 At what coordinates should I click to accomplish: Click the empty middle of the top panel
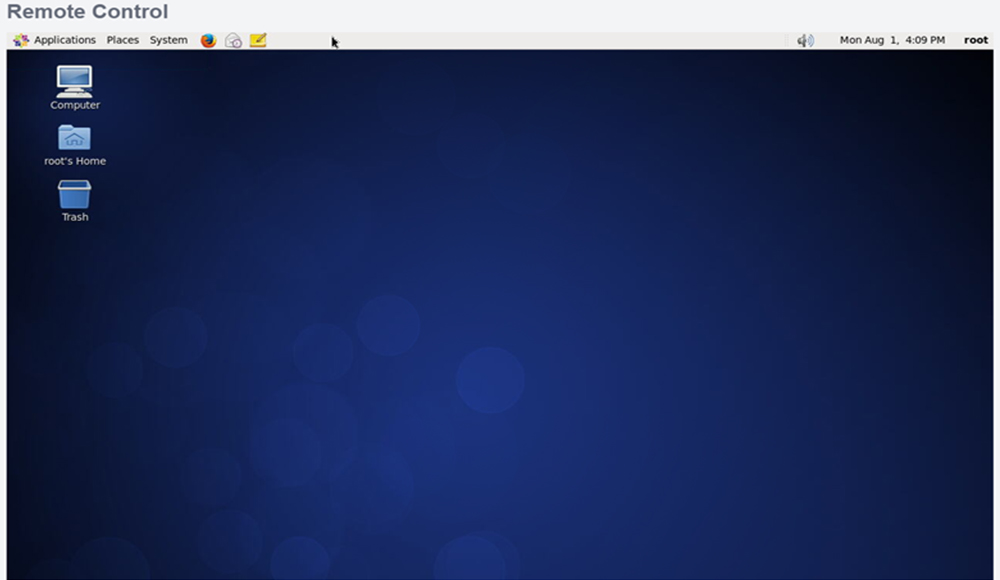pyautogui.click(x=550, y=40)
